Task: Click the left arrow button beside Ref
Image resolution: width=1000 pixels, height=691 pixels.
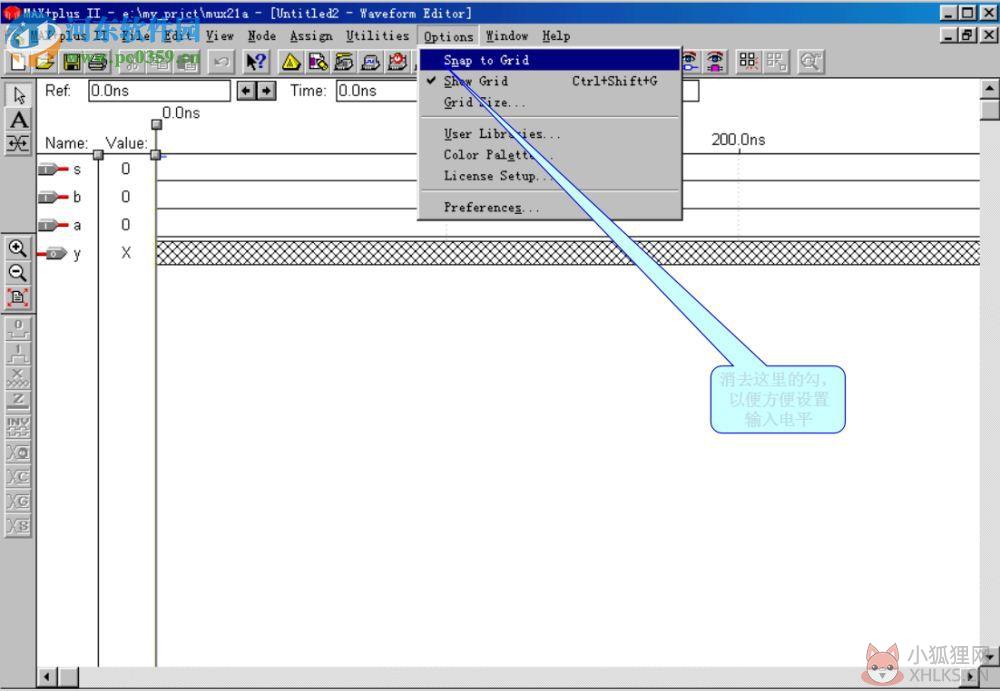Action: coord(246,91)
